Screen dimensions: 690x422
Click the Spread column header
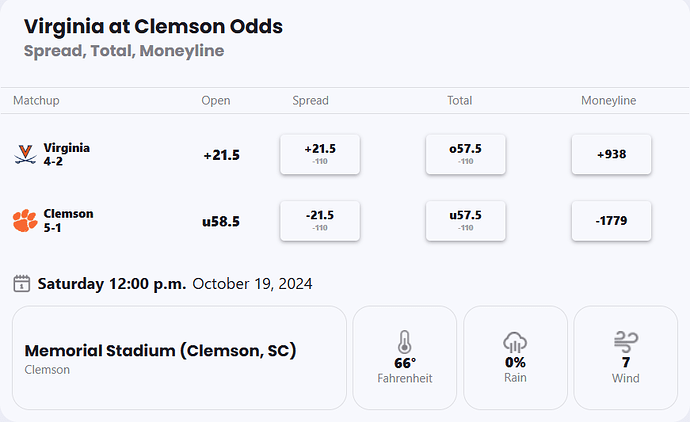310,101
